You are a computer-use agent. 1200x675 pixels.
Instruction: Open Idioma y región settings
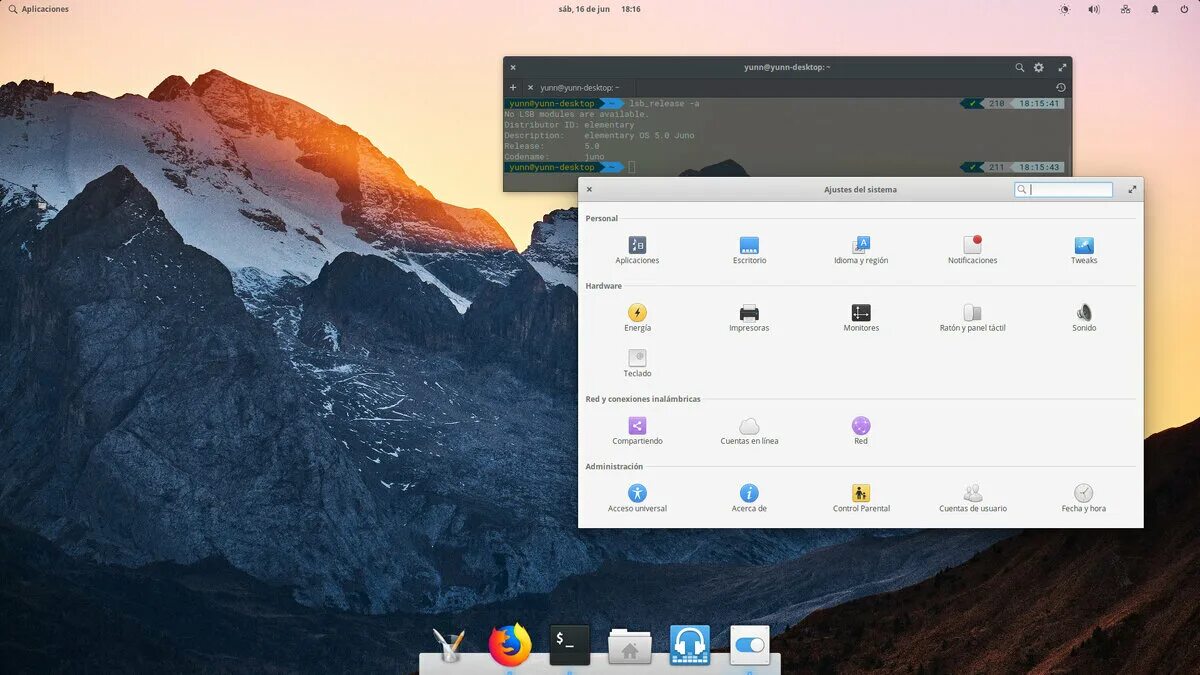tap(860, 246)
